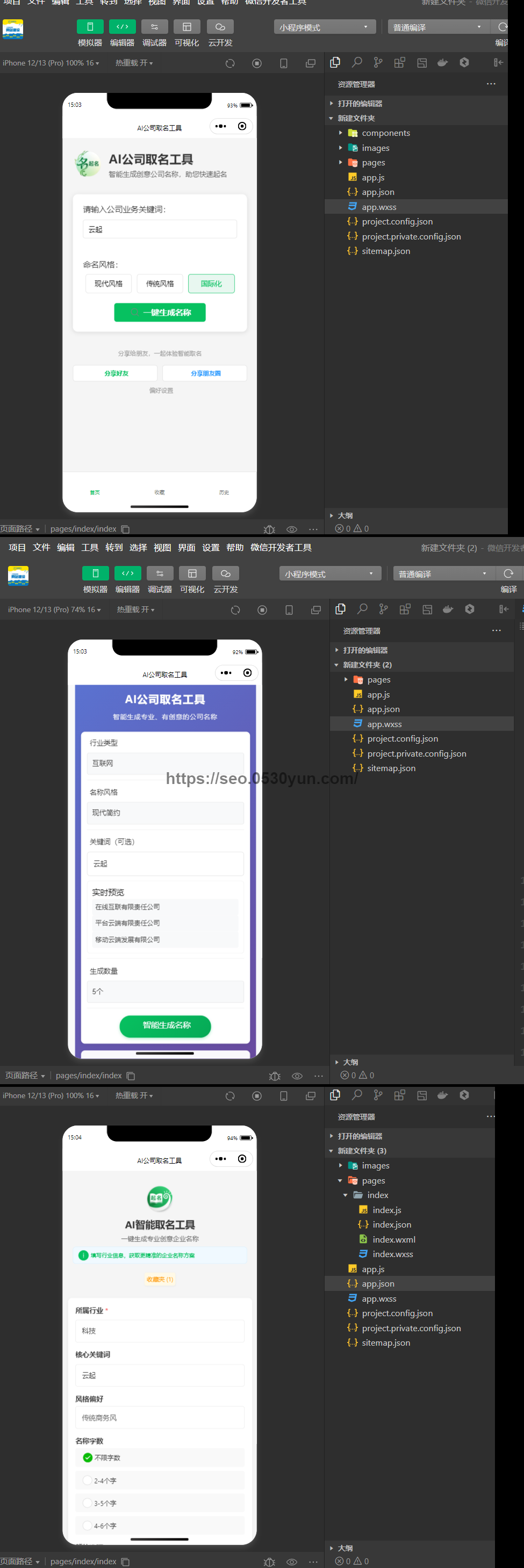
Task: Select the 国际化 naming style option
Action: (x=211, y=284)
